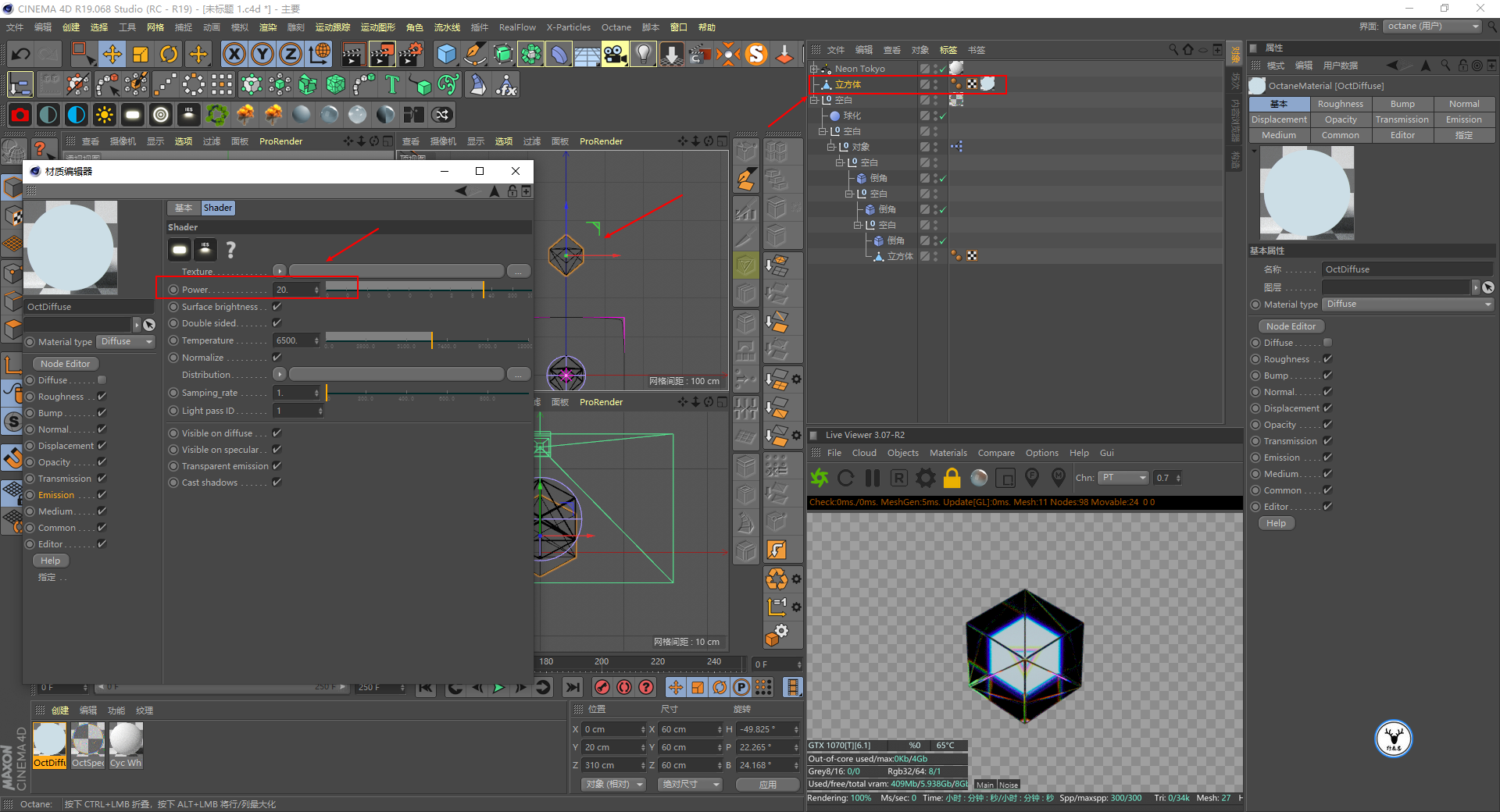Screen dimensions: 1500x812
Task: Select the Scale tool
Action: click(x=141, y=54)
